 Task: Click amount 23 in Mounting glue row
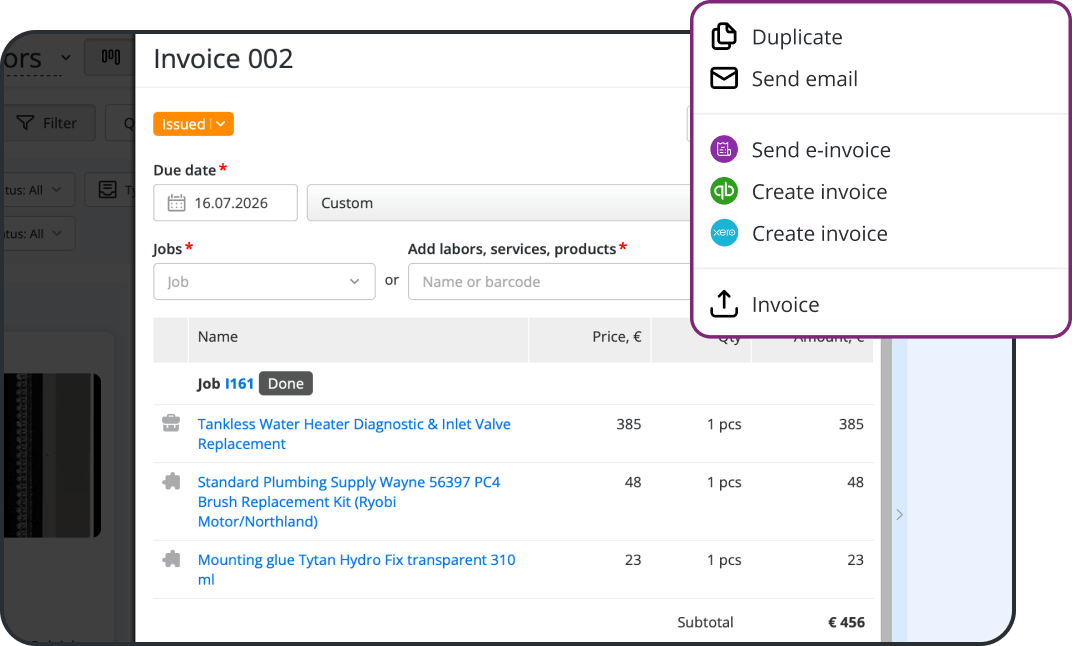(x=855, y=560)
